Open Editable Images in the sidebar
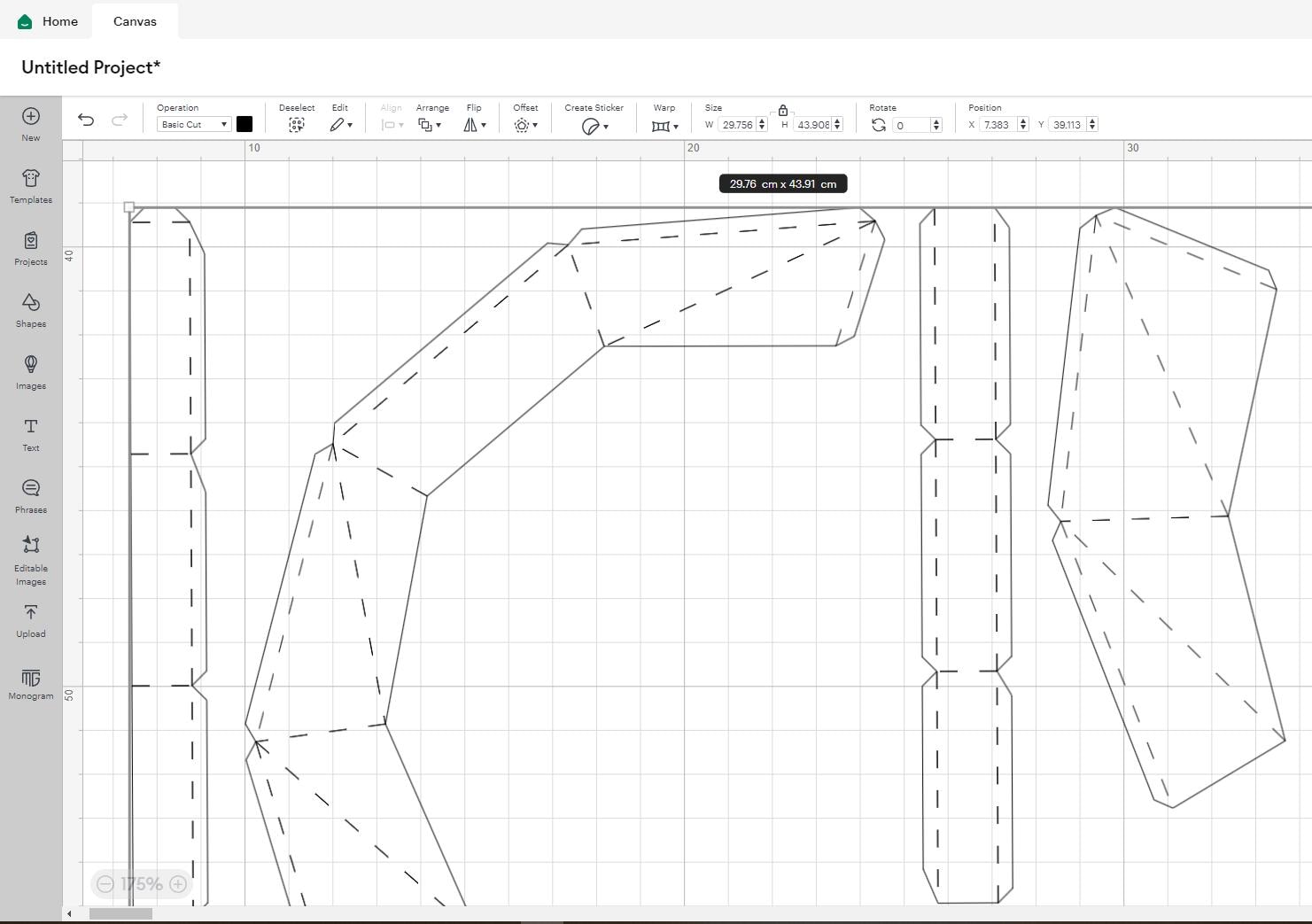This screenshot has width=1312, height=924. click(x=31, y=560)
